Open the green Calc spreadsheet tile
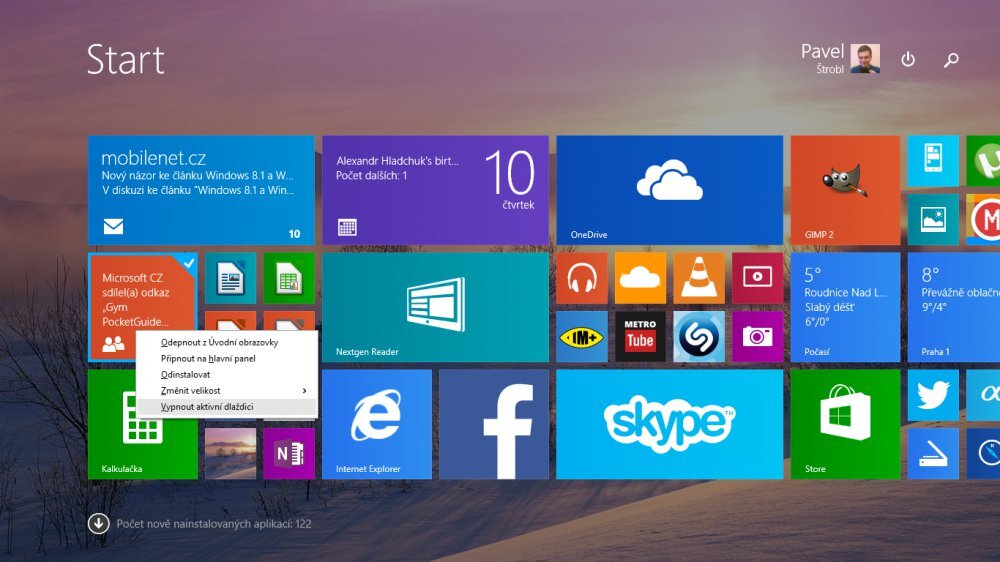The width and height of the screenshot is (1000, 562). point(289,278)
